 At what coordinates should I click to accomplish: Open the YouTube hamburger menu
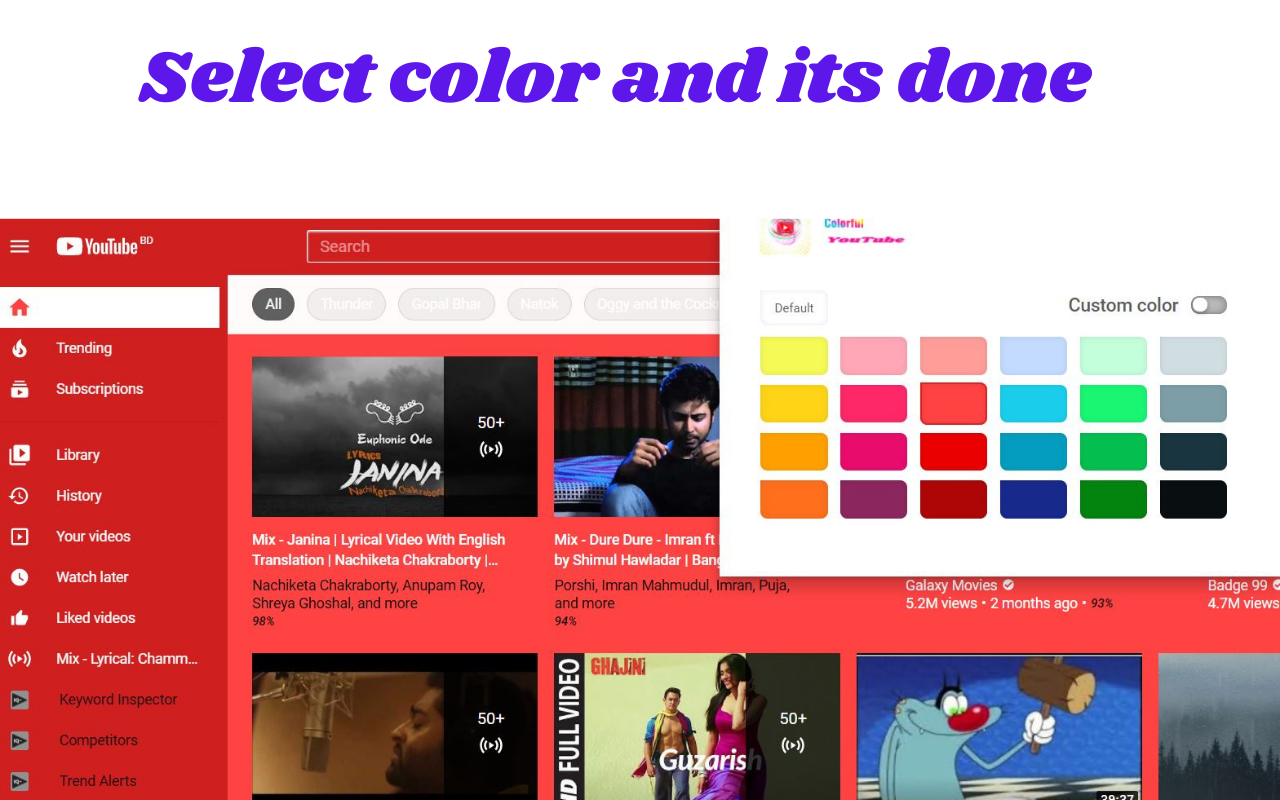(20, 246)
